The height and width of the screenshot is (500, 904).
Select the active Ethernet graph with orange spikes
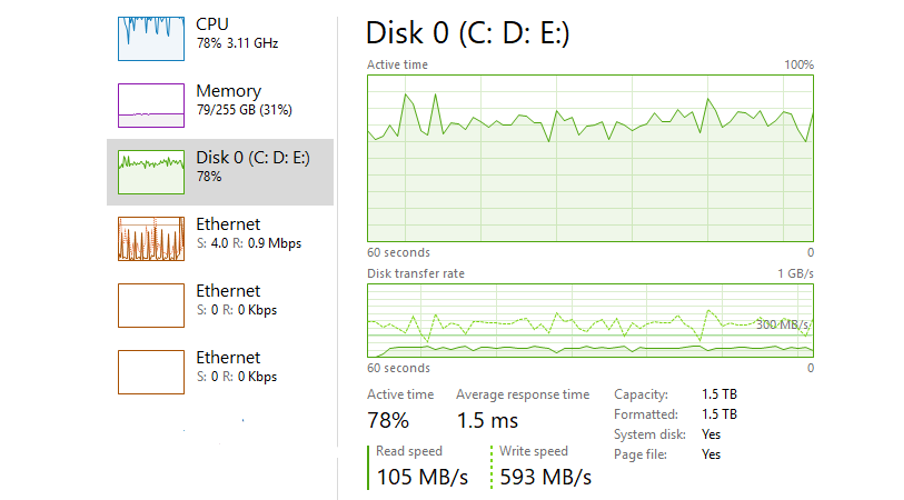point(151,239)
